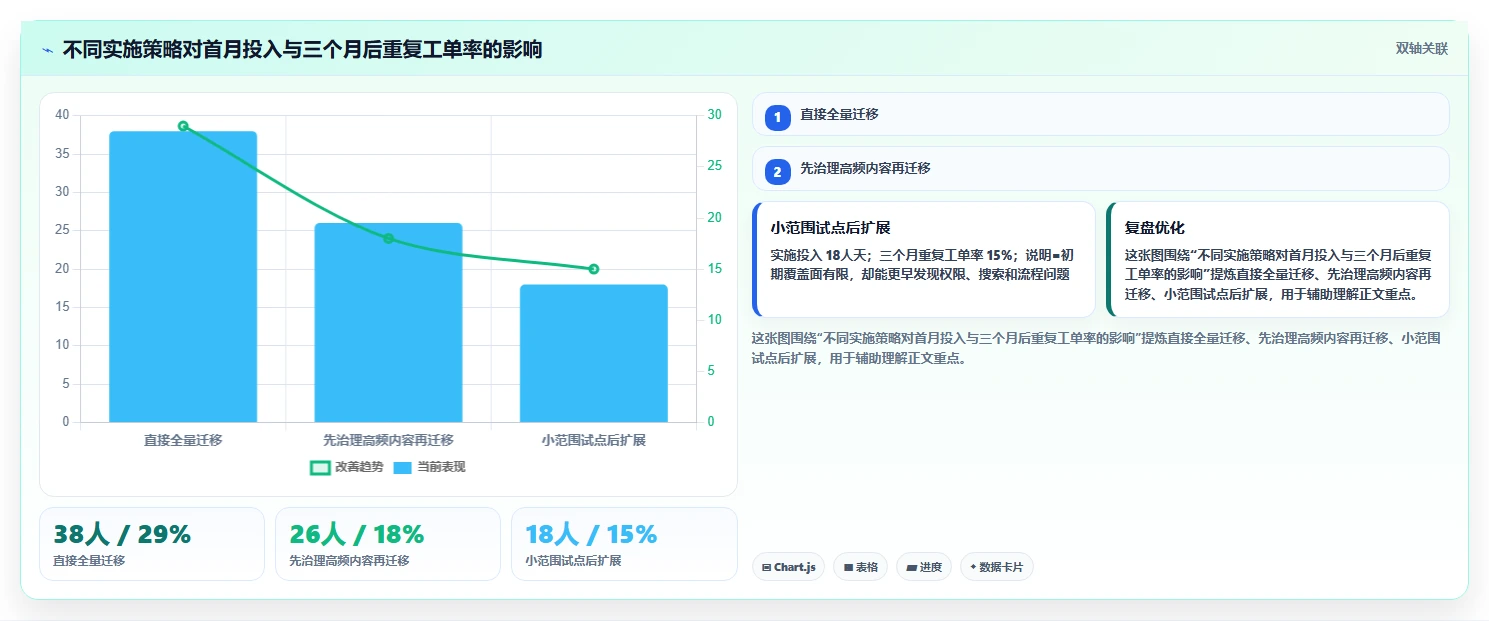This screenshot has height=621, width=1489.
Task: Click the 38人 / 29% stat card
Action: coord(152,544)
